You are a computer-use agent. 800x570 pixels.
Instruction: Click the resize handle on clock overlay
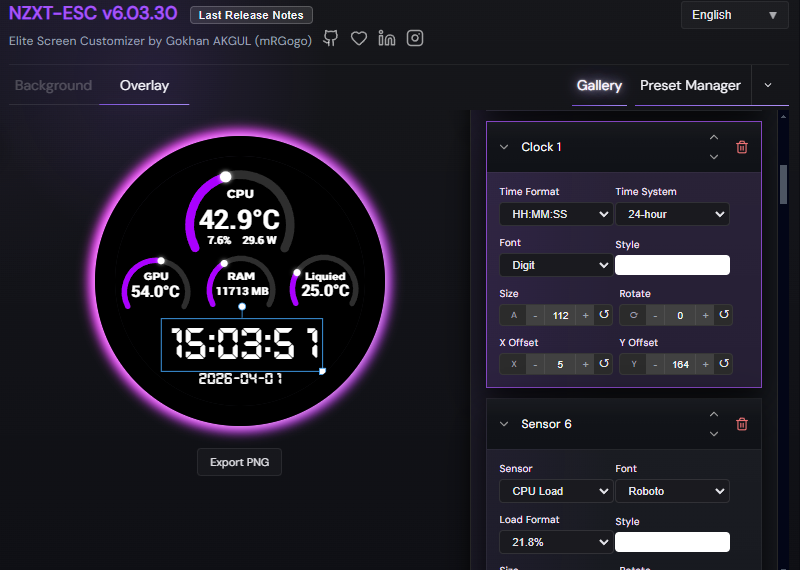(322, 371)
